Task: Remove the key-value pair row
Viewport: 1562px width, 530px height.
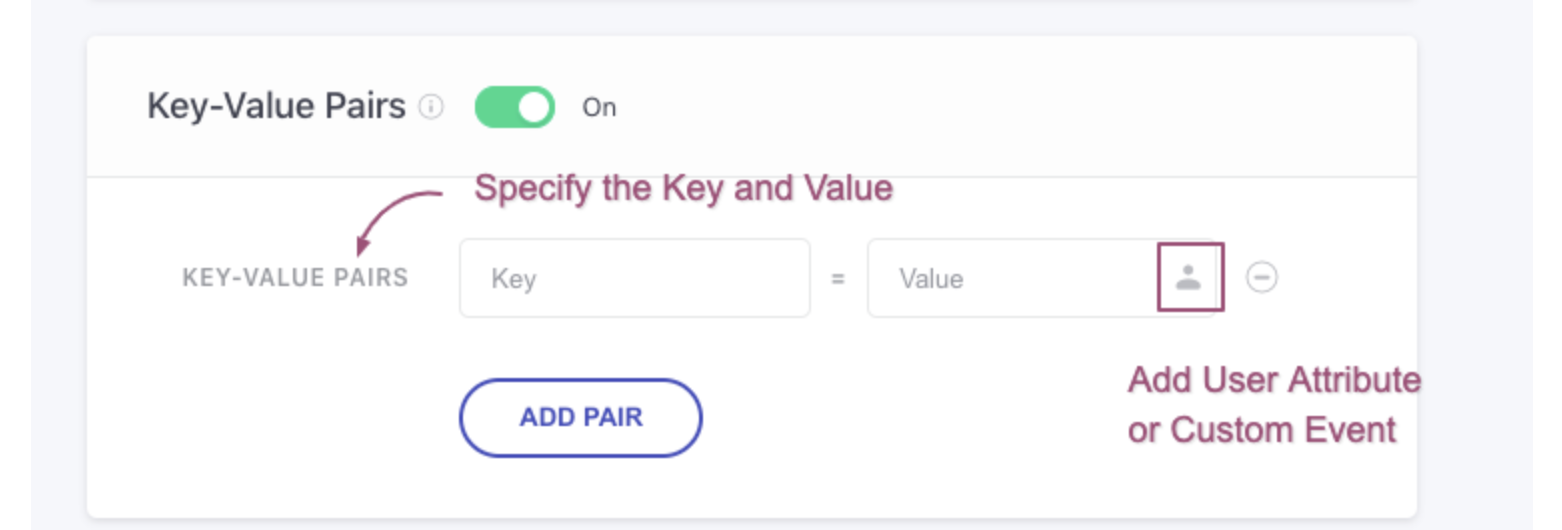Action: pos(1262,277)
